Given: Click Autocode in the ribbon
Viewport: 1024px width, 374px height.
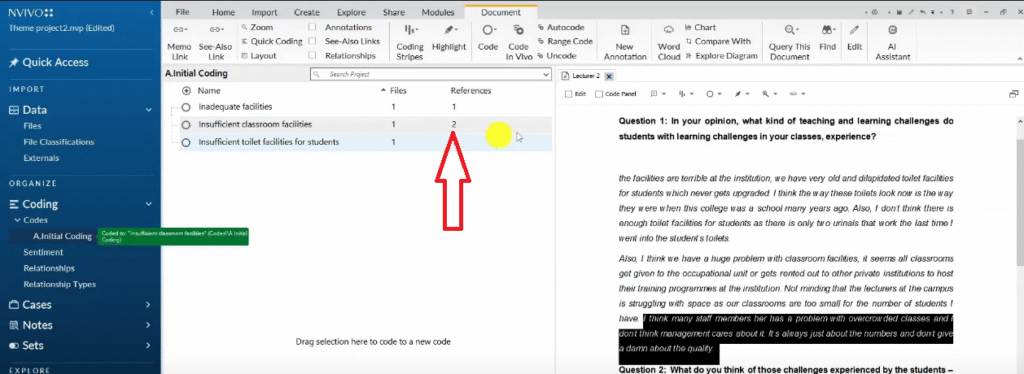Looking at the screenshot, I should click(x=561, y=27).
